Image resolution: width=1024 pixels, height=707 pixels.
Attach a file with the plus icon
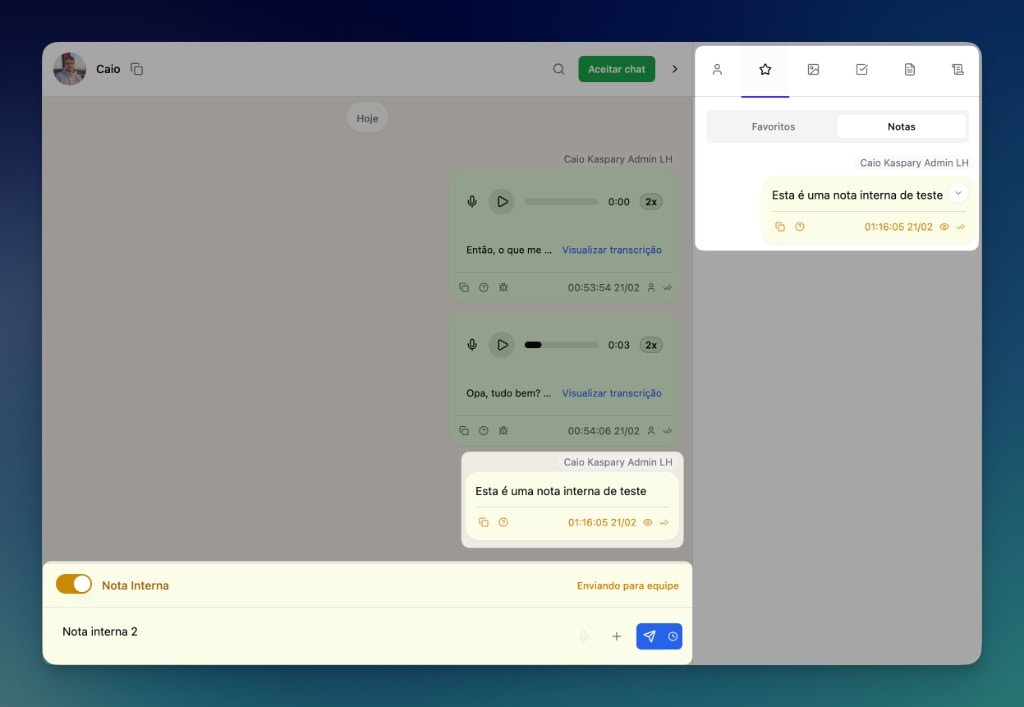(617, 636)
